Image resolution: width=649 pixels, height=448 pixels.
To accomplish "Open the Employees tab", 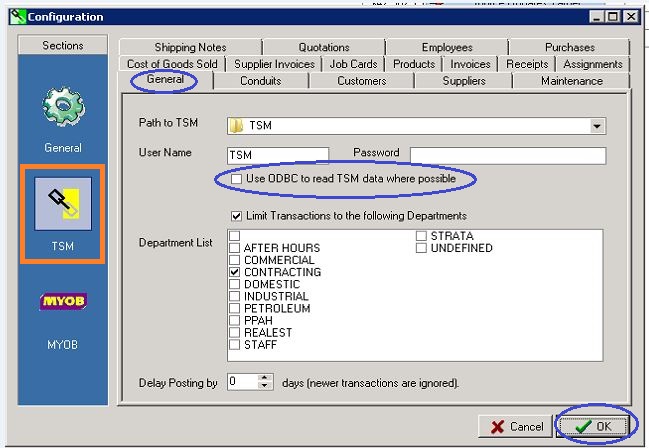I will coord(447,48).
